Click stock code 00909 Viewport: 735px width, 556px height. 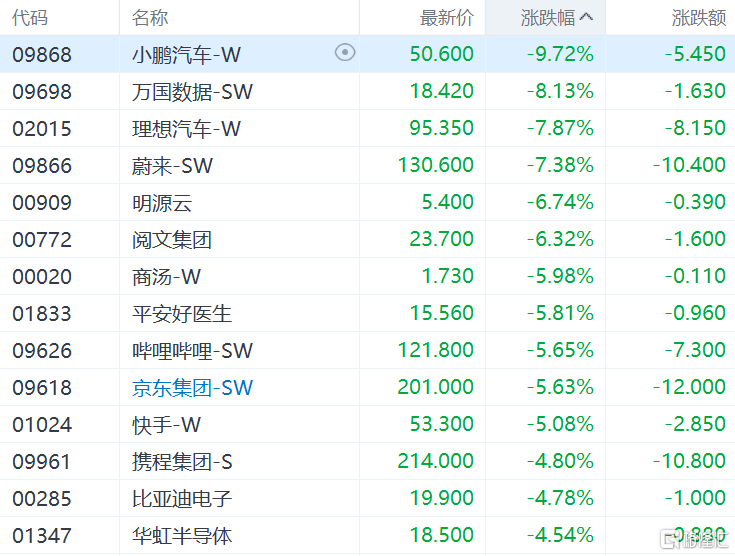coord(42,203)
